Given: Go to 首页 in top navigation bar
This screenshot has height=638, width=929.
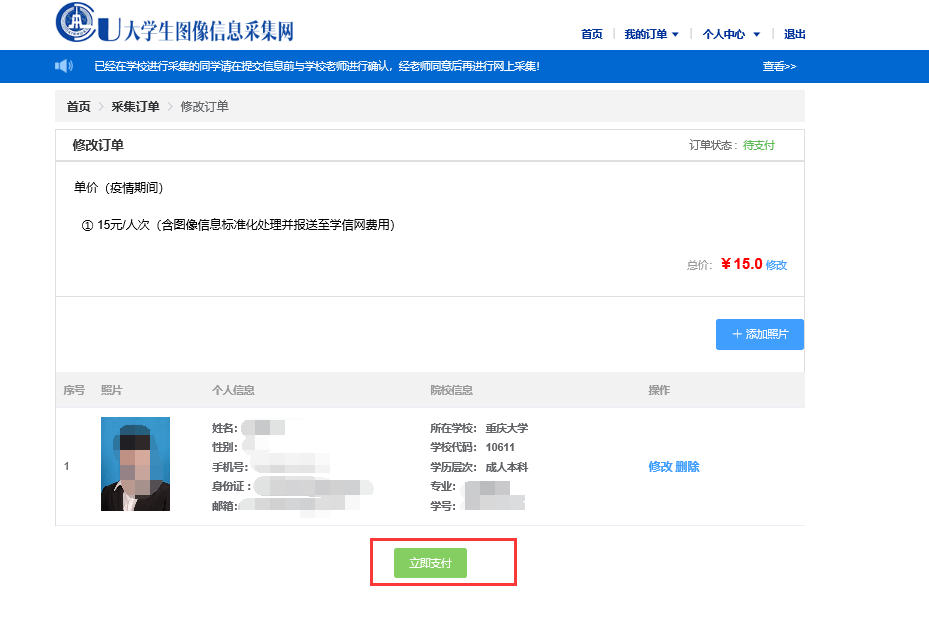Looking at the screenshot, I should (x=592, y=34).
